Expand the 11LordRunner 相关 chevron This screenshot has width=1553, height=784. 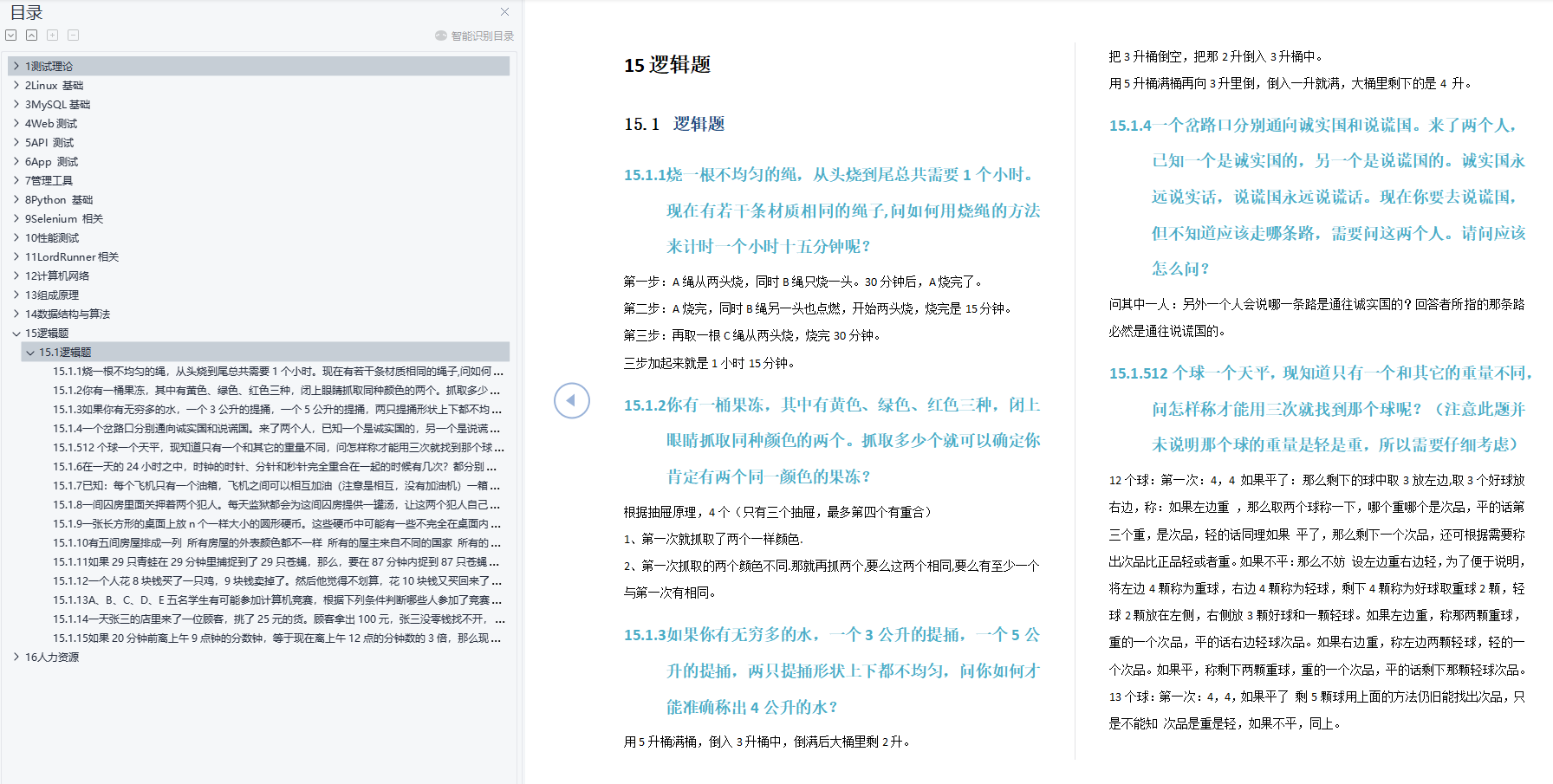point(16,256)
